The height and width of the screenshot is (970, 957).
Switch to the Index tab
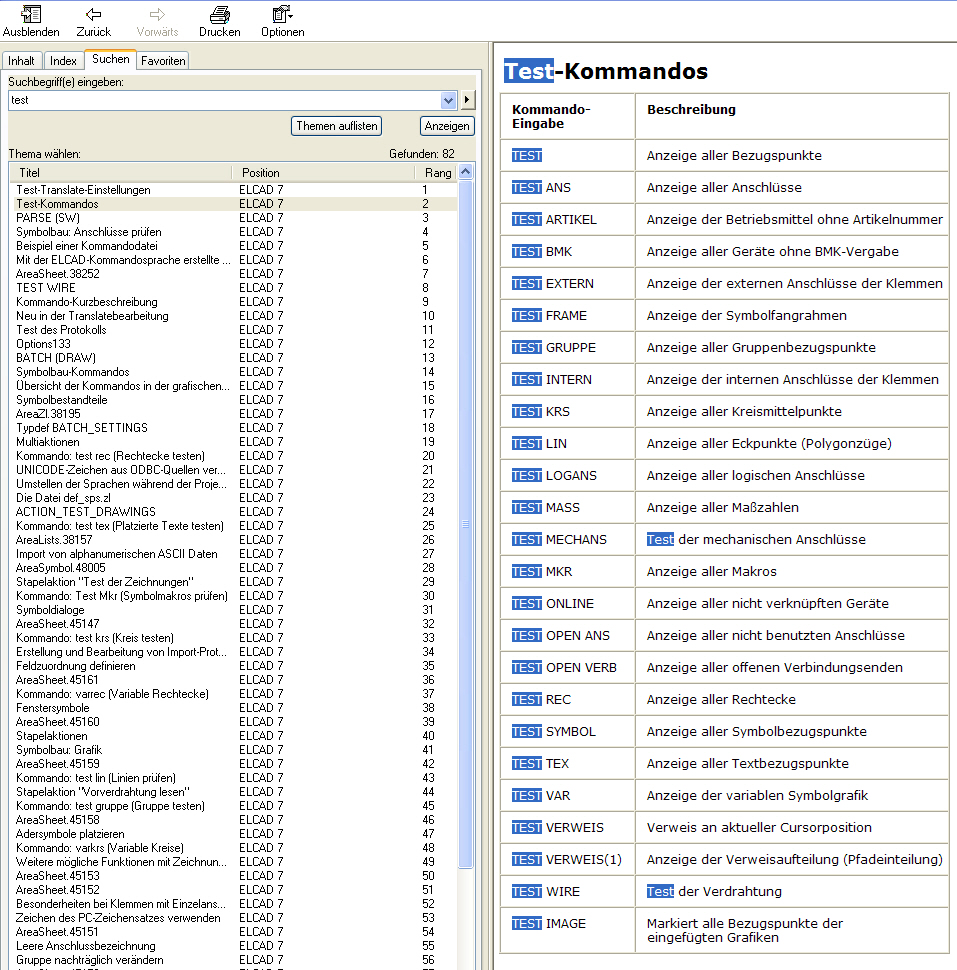(x=63, y=61)
